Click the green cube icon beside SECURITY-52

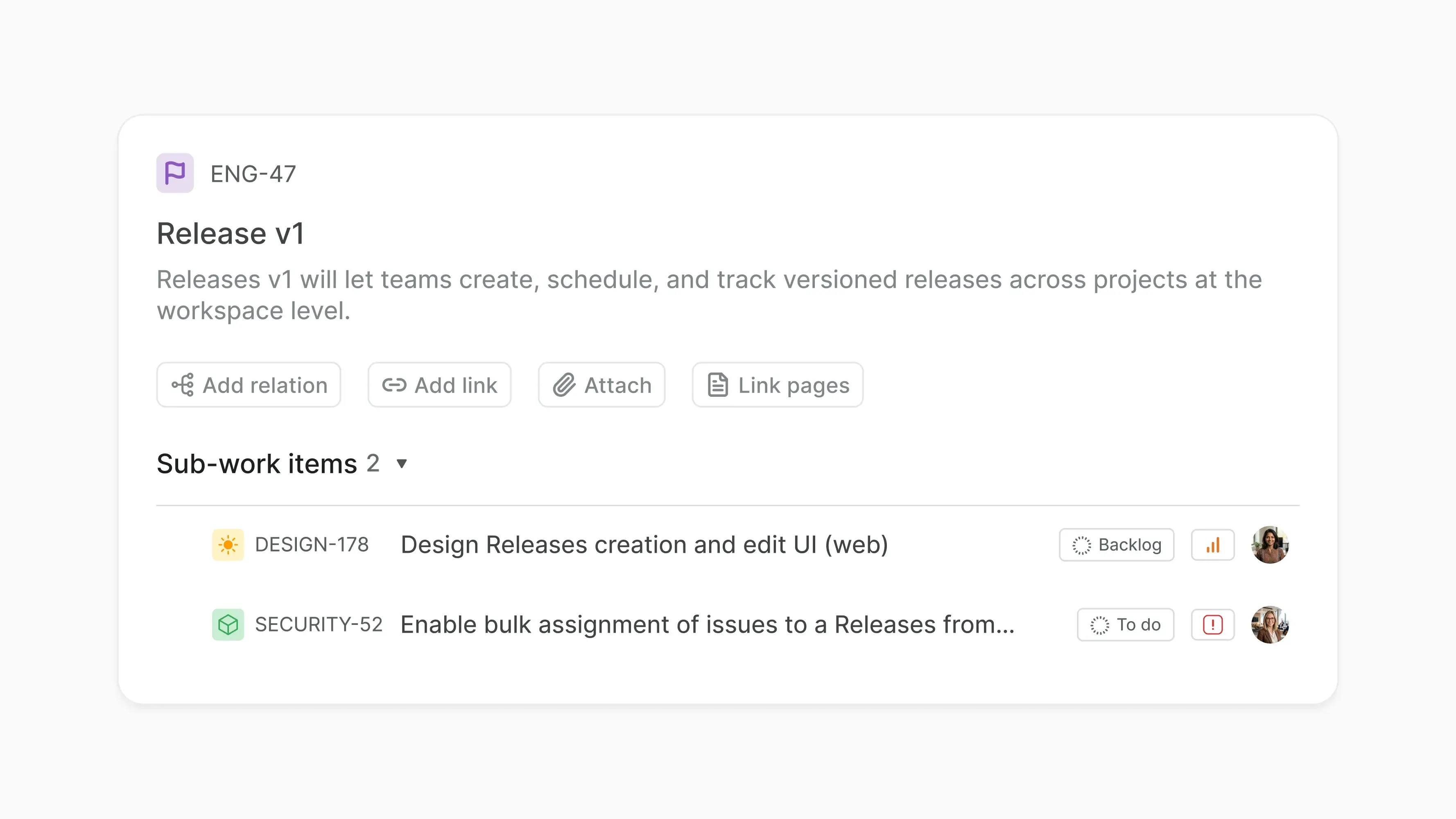pyautogui.click(x=229, y=624)
